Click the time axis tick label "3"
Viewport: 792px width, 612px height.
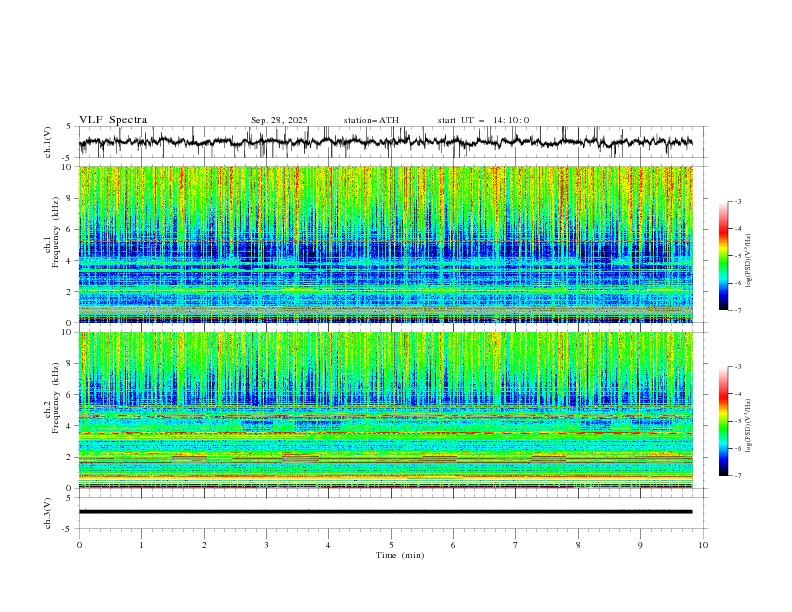click(266, 545)
